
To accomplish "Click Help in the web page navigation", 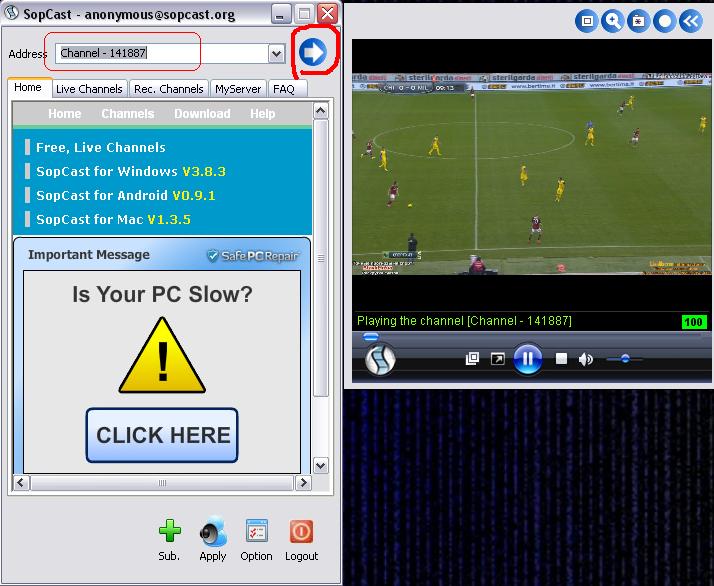I will coord(262,113).
